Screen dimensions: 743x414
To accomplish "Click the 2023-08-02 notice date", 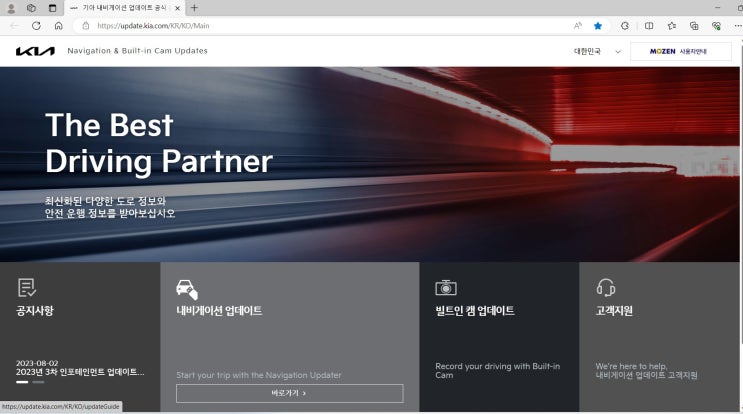I will [x=37, y=363].
